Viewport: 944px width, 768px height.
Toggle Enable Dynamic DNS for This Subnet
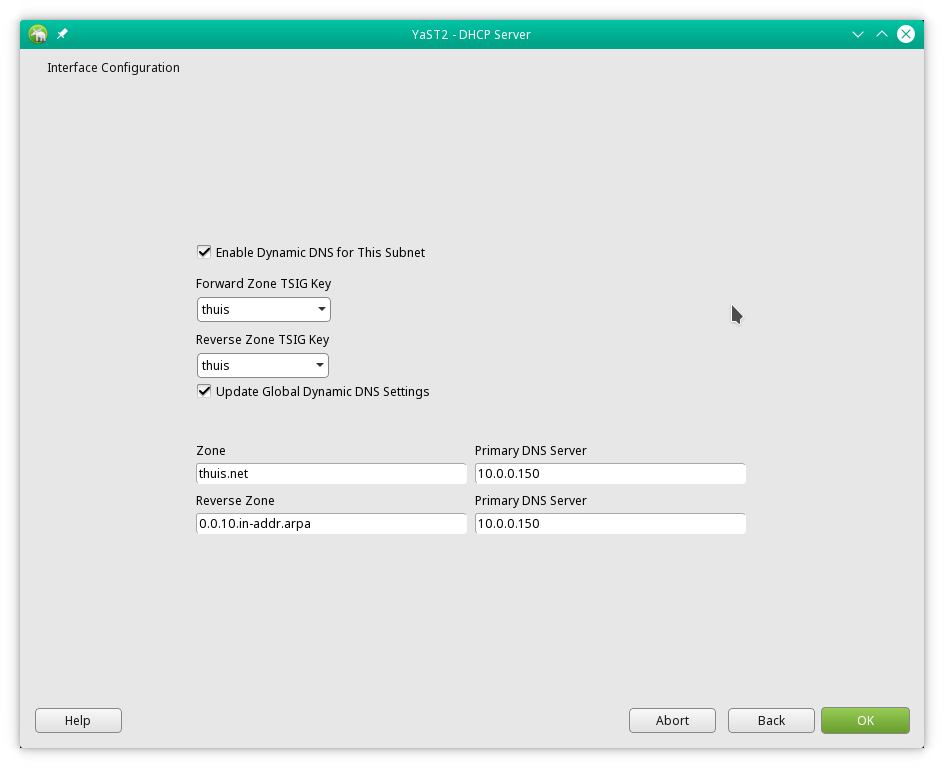point(205,253)
